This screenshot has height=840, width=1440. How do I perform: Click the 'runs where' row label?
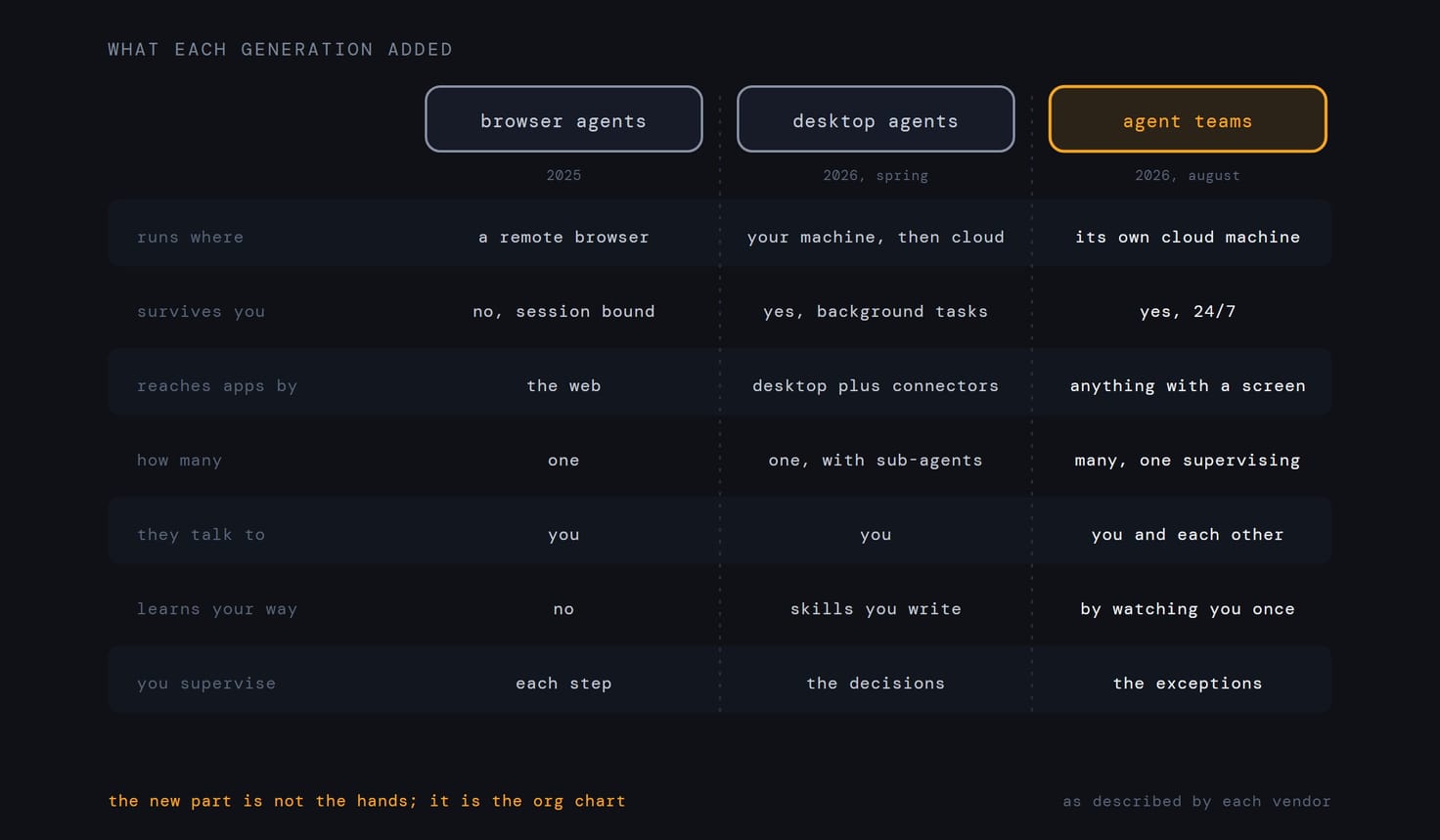click(x=190, y=237)
